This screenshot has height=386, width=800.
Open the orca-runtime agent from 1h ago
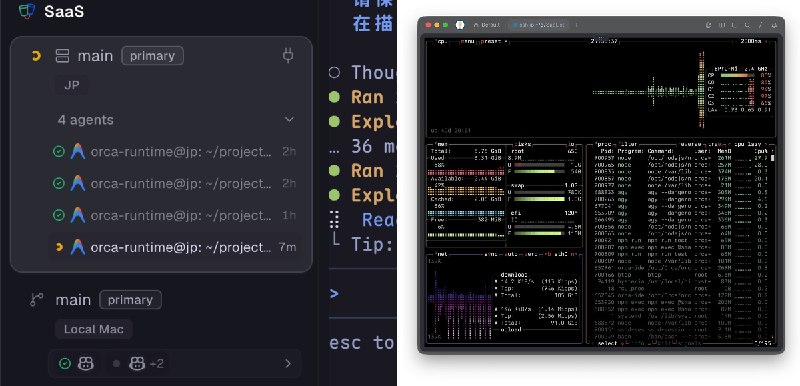coord(174,215)
